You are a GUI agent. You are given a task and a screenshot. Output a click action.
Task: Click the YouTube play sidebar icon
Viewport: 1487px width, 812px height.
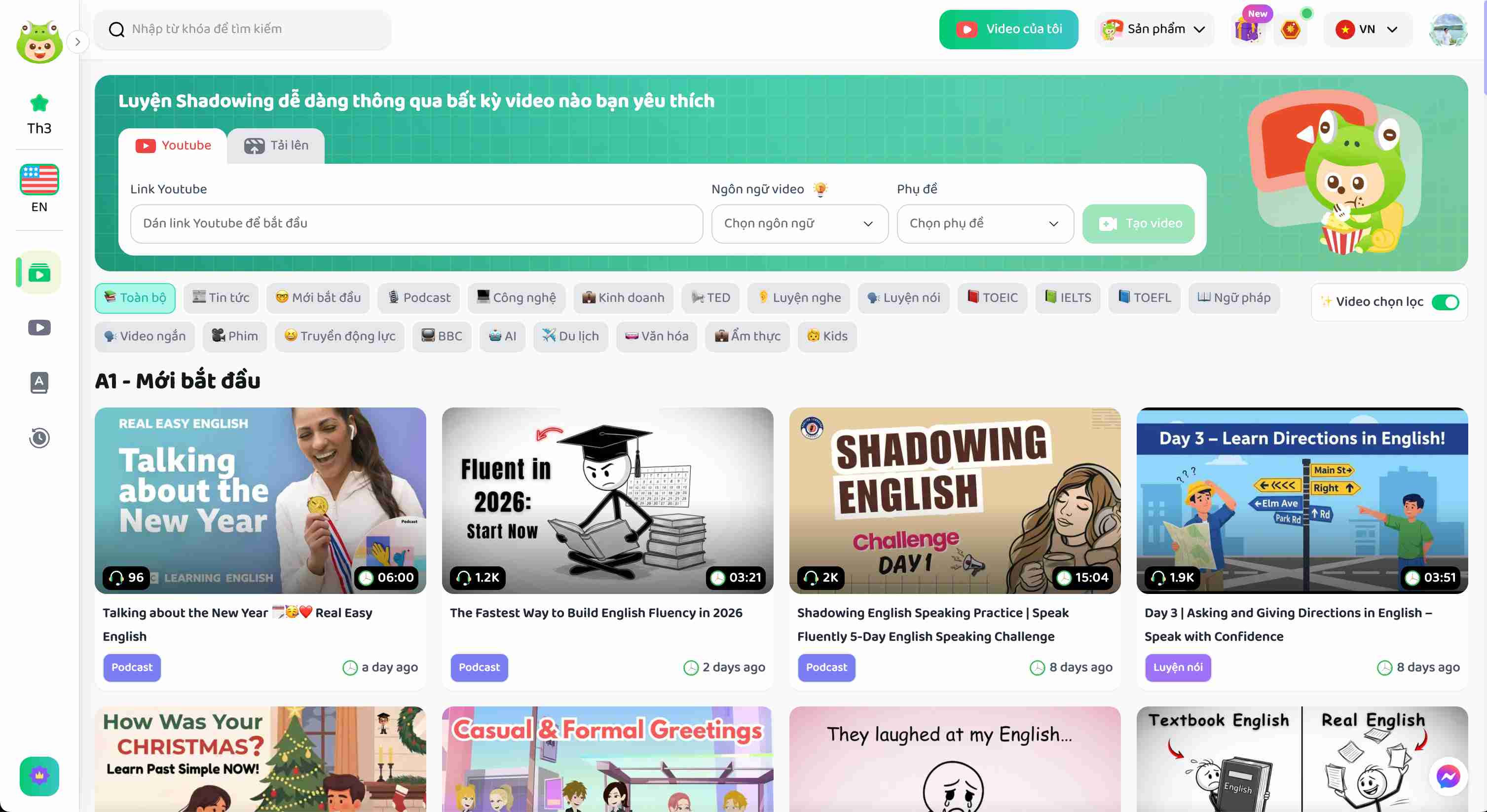pos(39,328)
